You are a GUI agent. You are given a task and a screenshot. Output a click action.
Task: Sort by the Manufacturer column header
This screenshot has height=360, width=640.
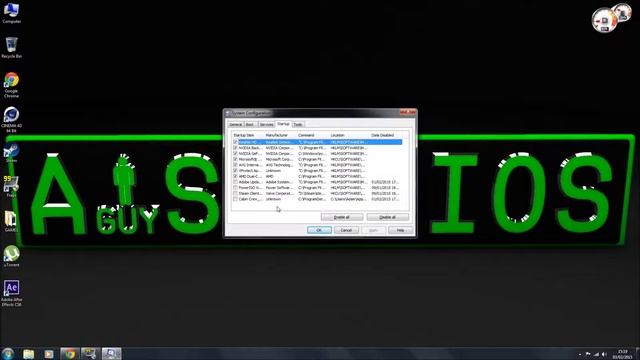pos(280,135)
